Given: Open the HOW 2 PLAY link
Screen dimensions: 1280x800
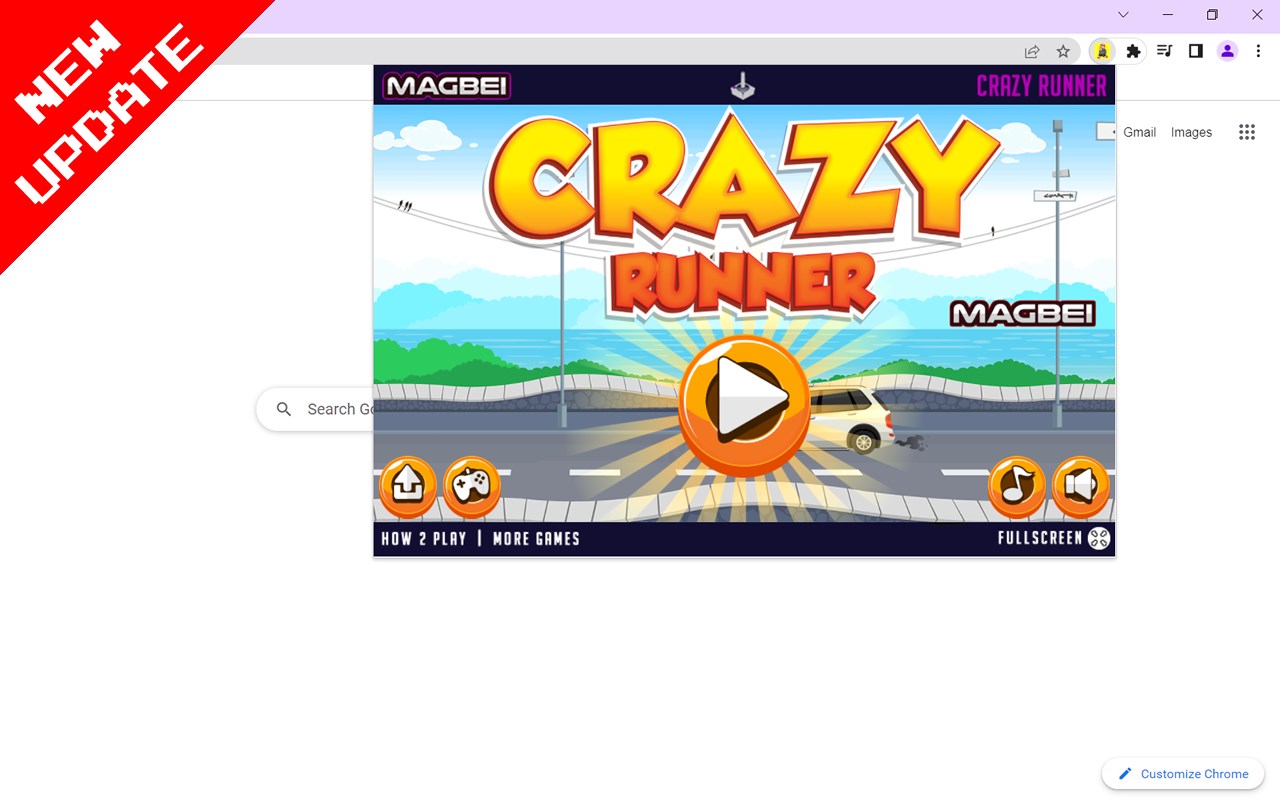Looking at the screenshot, I should pos(424,539).
